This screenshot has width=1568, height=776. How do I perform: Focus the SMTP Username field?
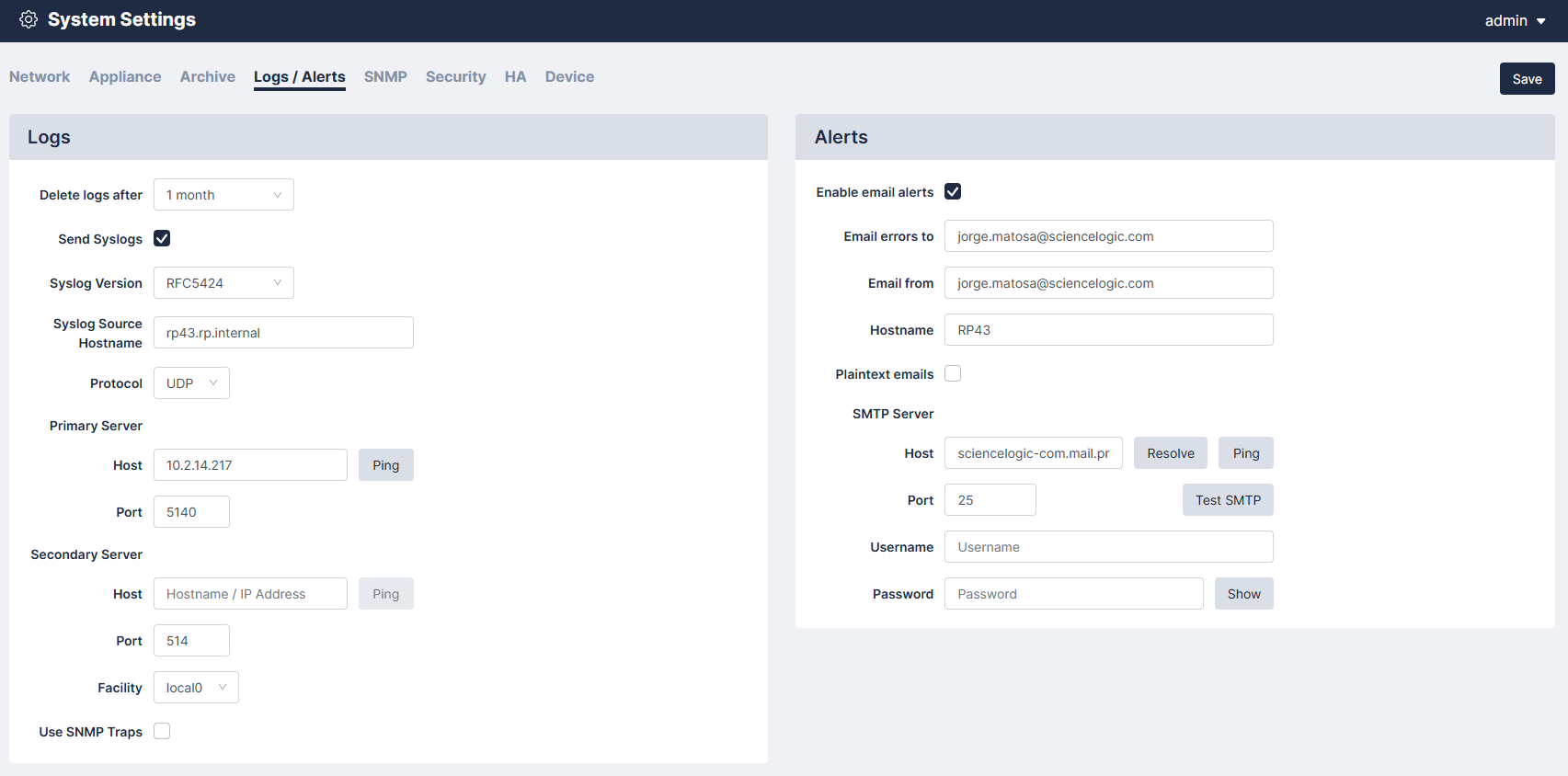tap(1108, 547)
